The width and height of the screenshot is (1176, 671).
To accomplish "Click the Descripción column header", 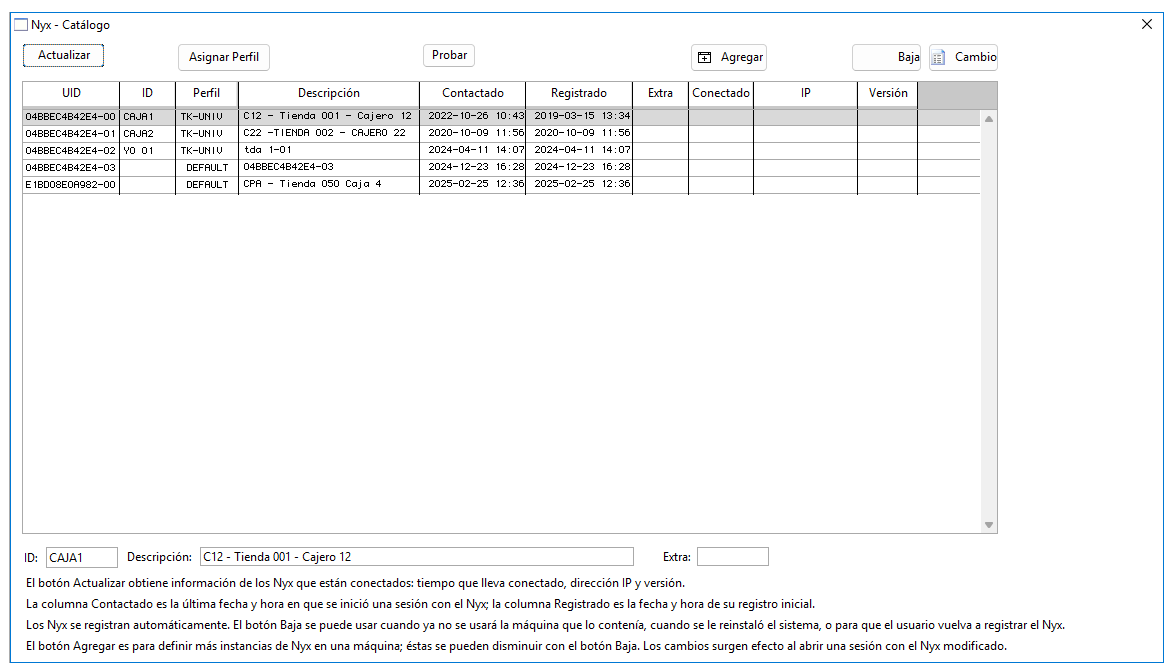I will pyautogui.click(x=329, y=94).
